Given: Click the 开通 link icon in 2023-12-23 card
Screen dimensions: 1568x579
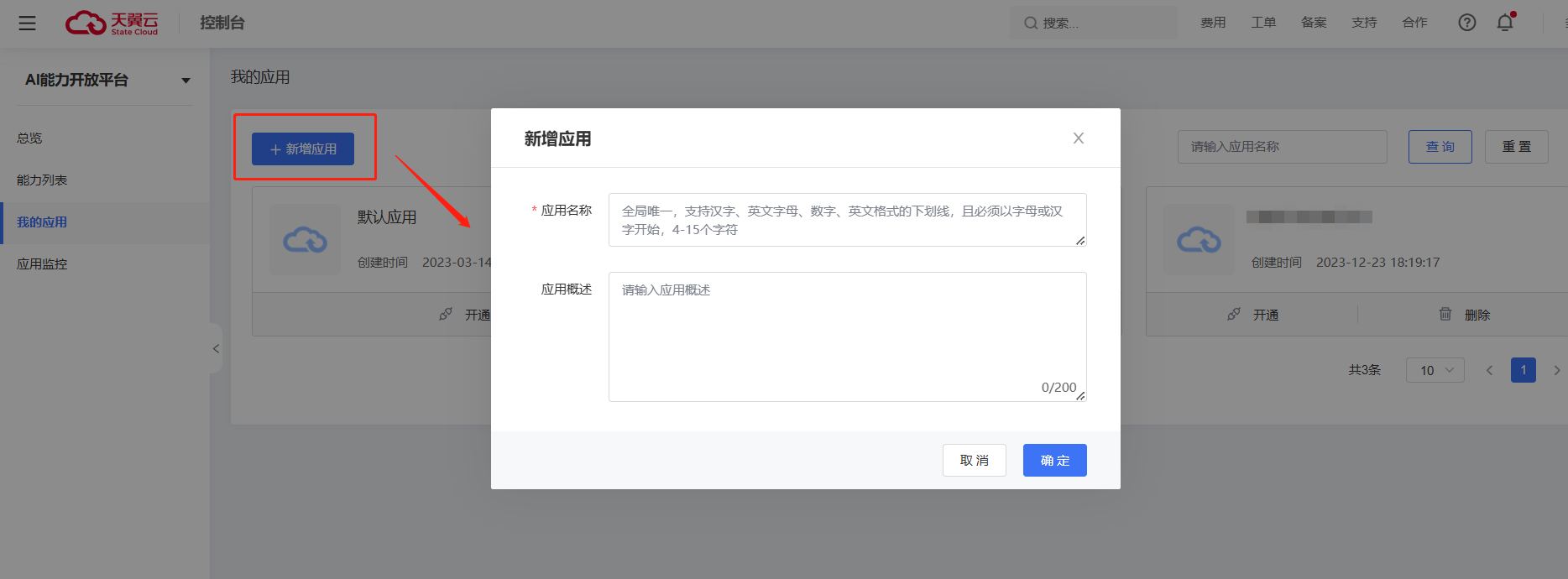Looking at the screenshot, I should (x=1234, y=314).
